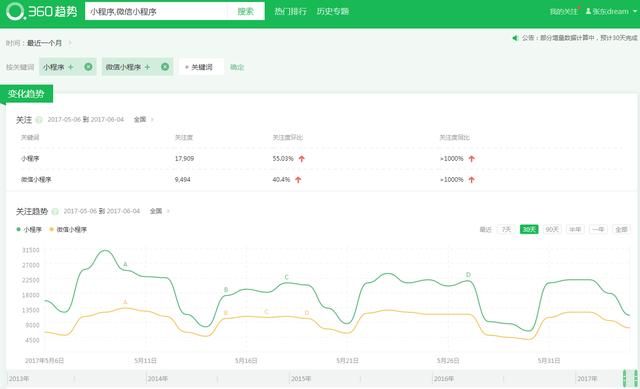Screen dimensions: 640x389
Task: Click green marker B on 小程序 line
Action: 226,290
